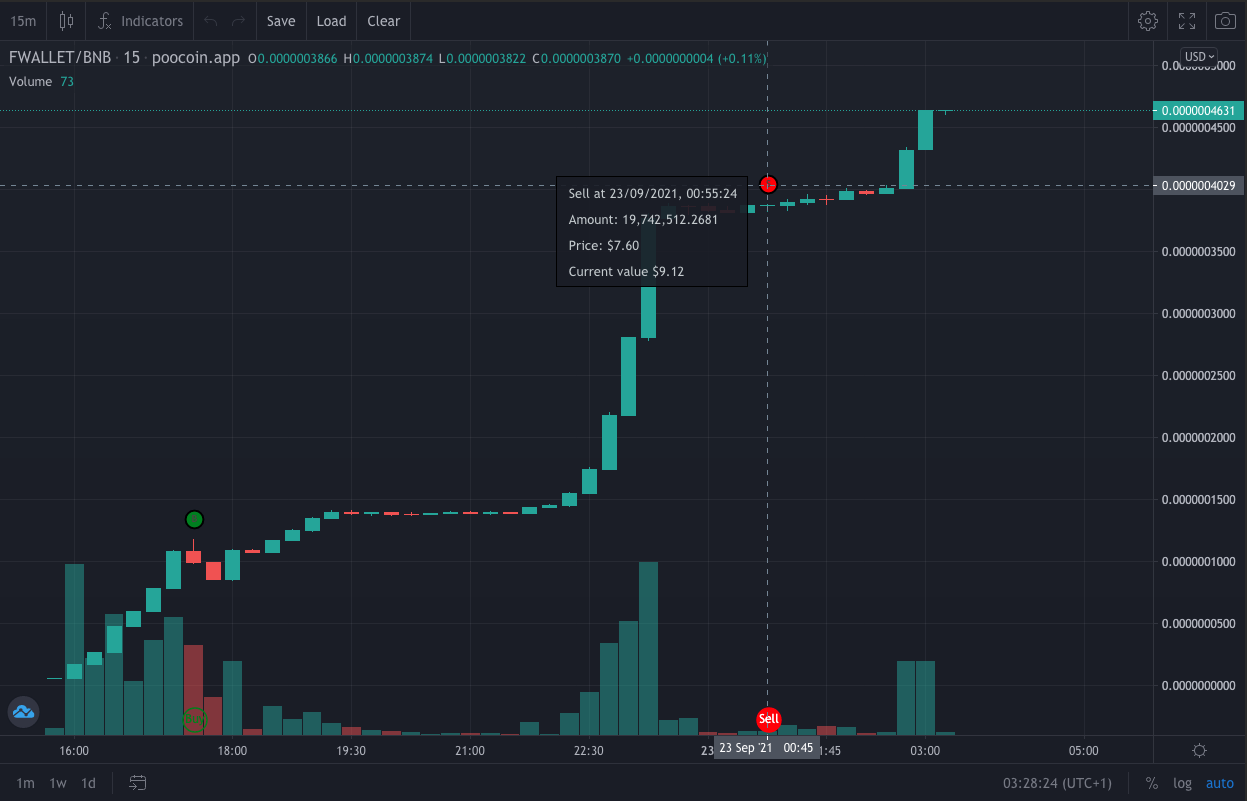This screenshot has width=1247, height=801.
Task: Redo the chart action
Action: click(238, 20)
